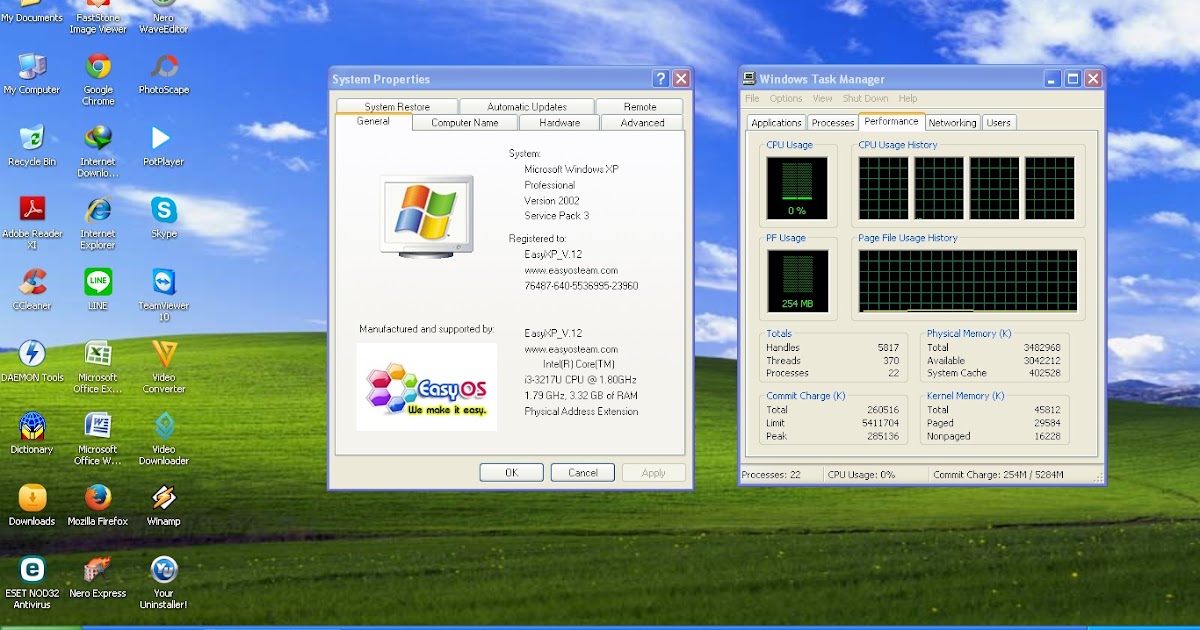Image resolution: width=1200 pixels, height=630 pixels.
Task: Select General tab in System Properties
Action: tap(373, 121)
